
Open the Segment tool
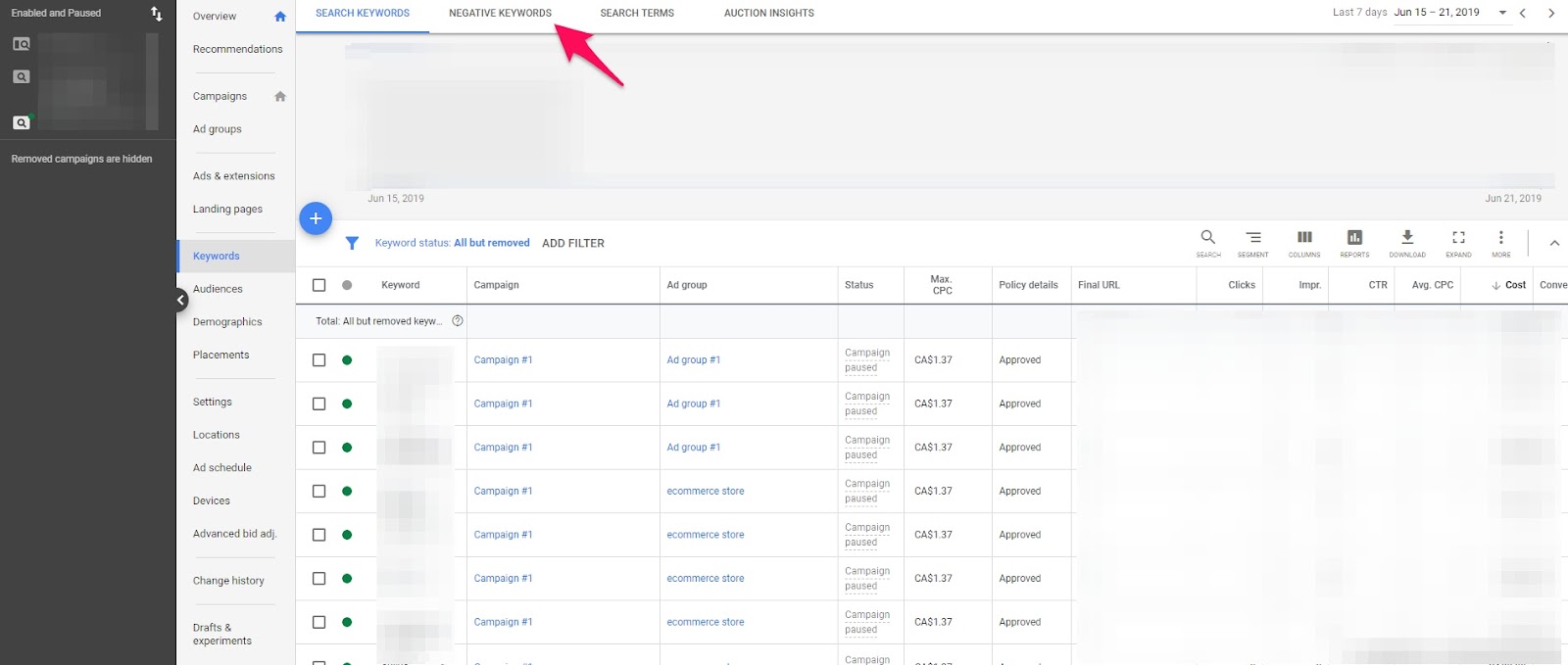[x=1252, y=243]
